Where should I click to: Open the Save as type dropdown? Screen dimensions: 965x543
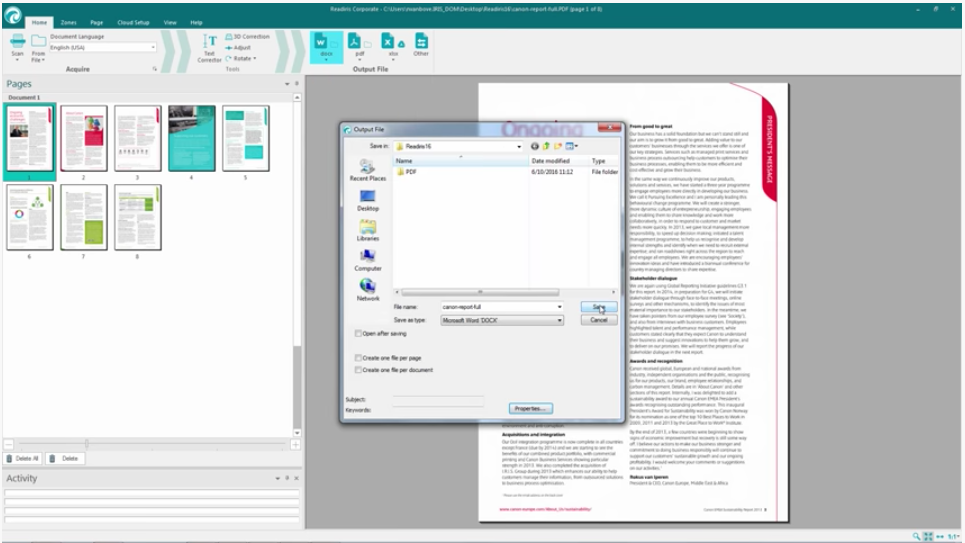[x=559, y=320]
